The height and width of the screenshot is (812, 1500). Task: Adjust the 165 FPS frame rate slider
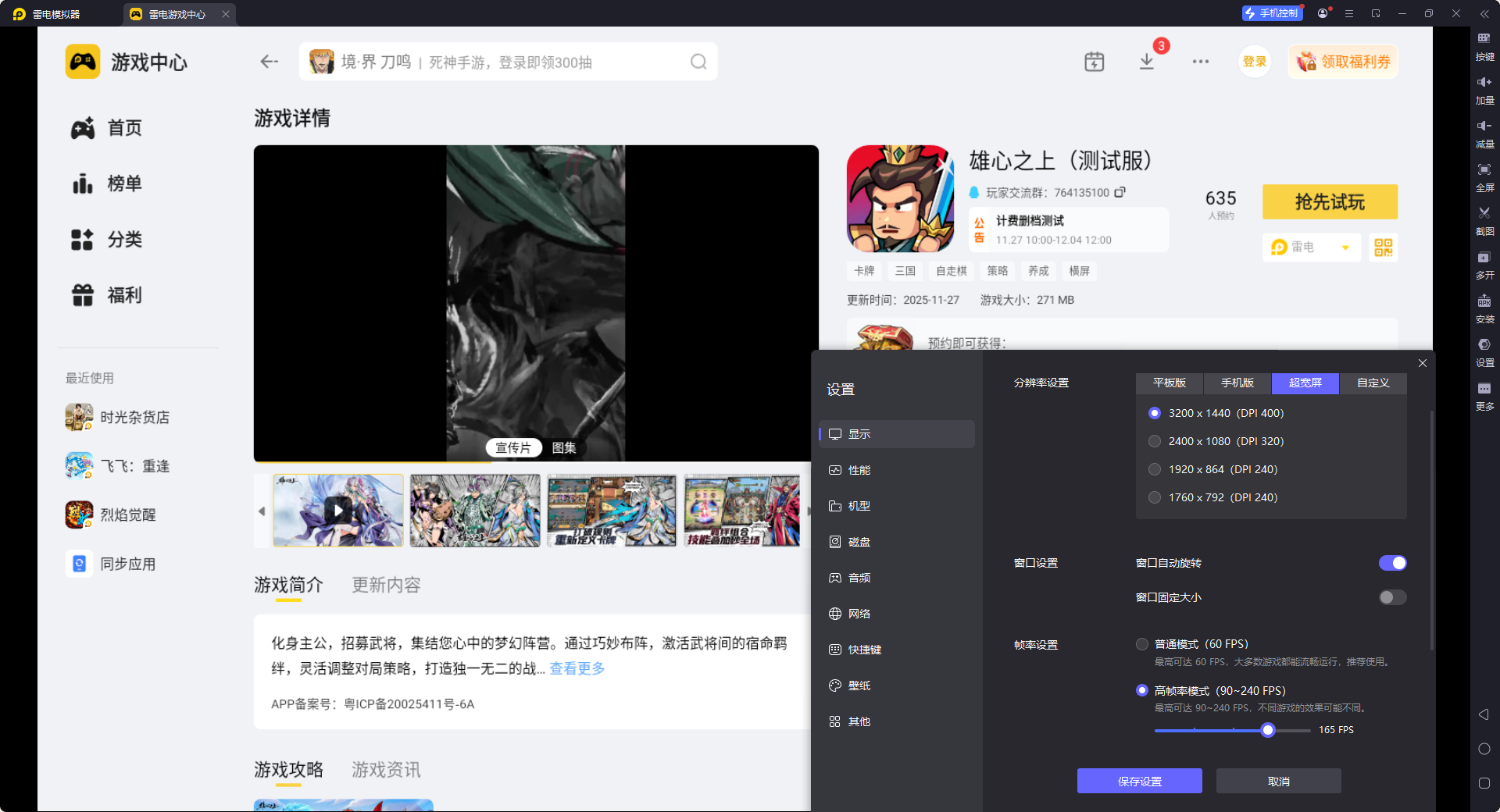click(x=1267, y=730)
